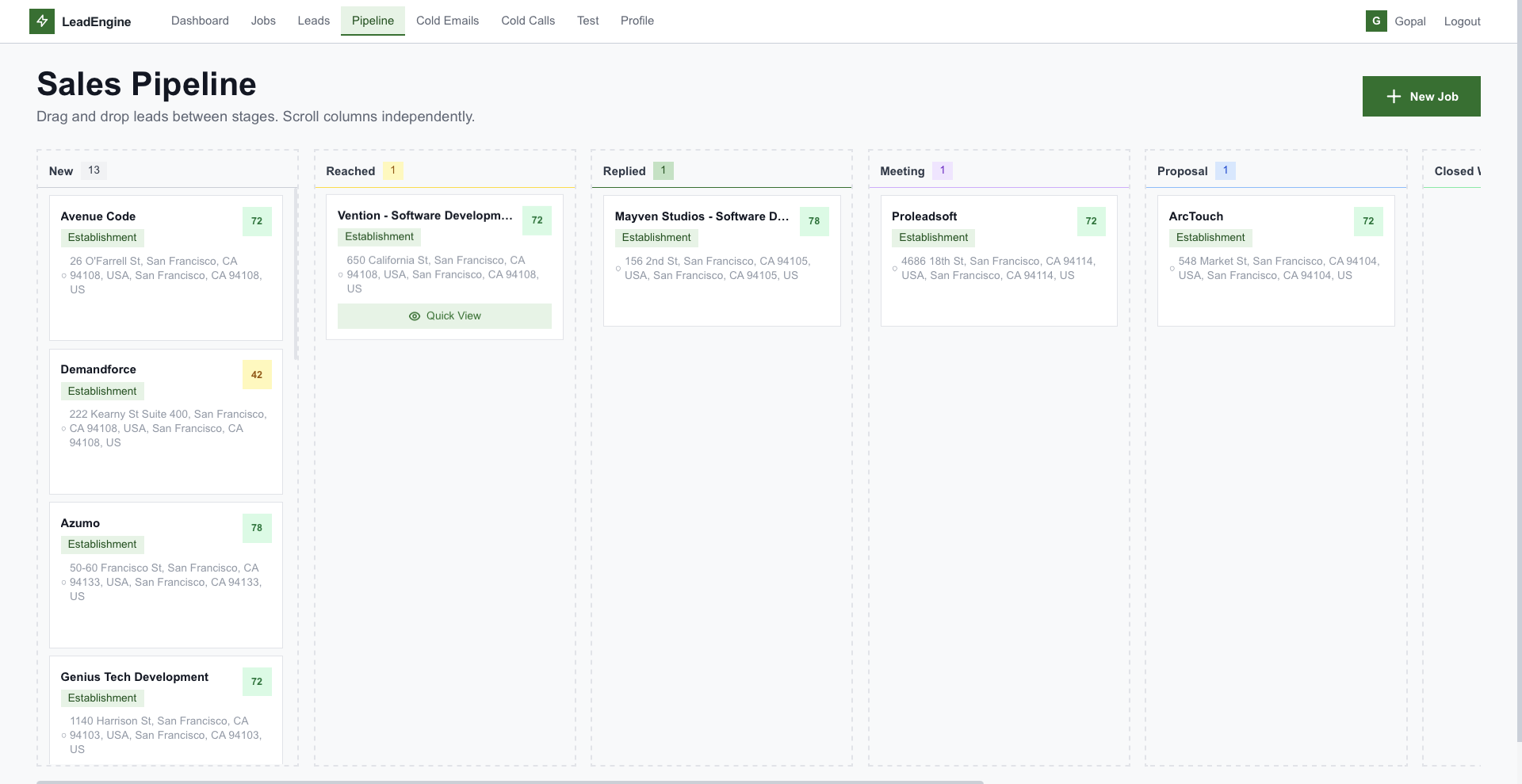Image resolution: width=1522 pixels, height=784 pixels.
Task: Click the plus icon on New Job button
Action: [1393, 96]
